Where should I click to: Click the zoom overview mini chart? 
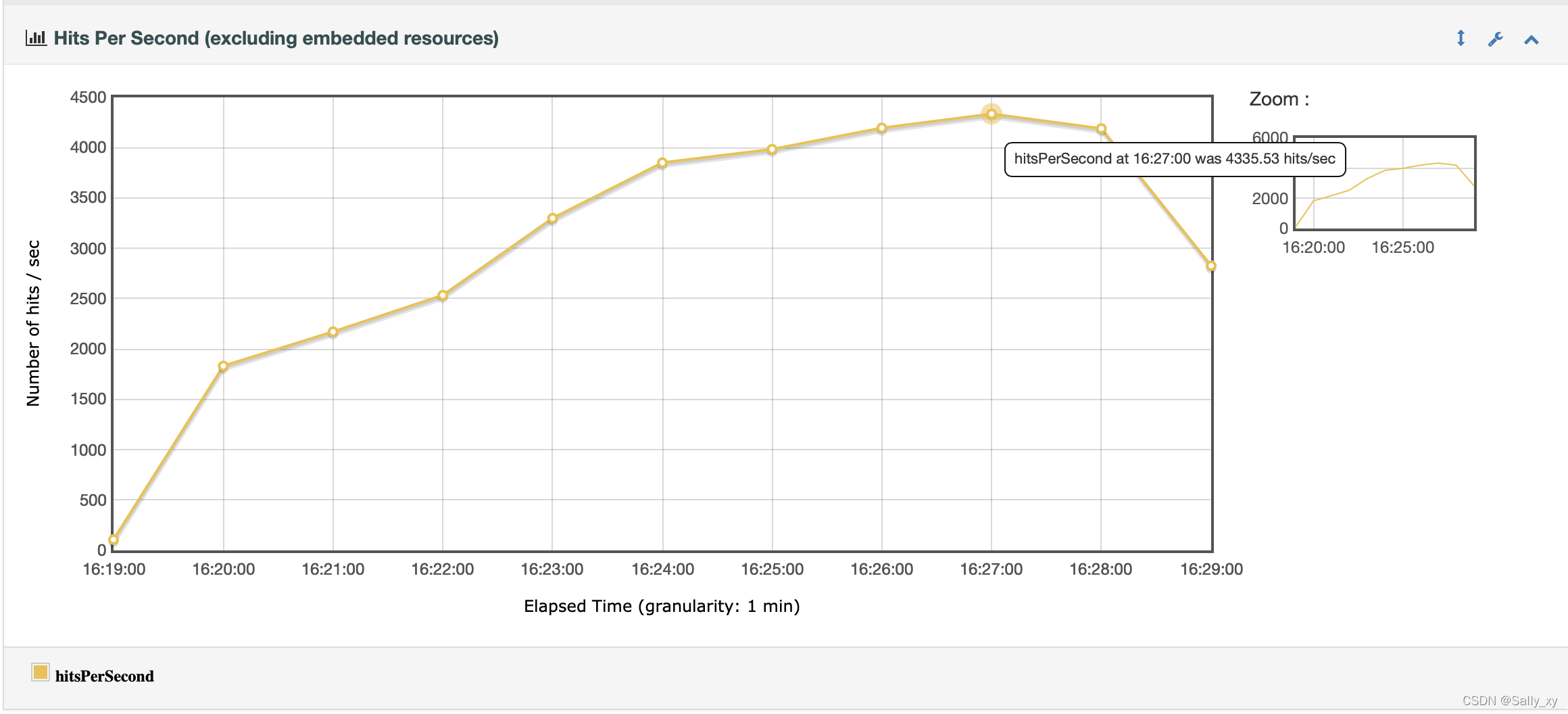(x=1385, y=183)
